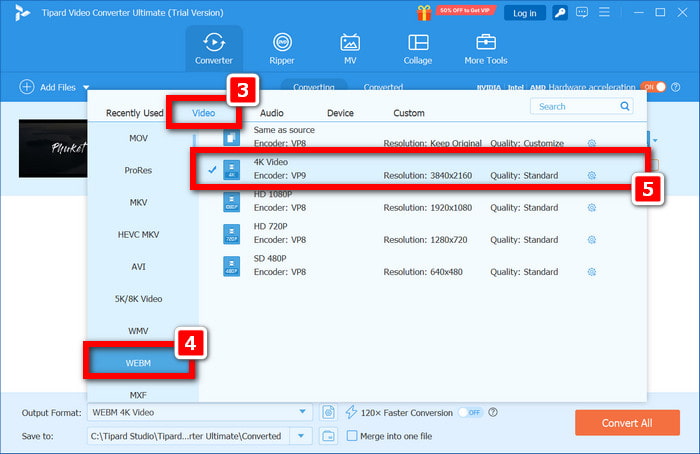Click the Convert All button

coord(627,423)
